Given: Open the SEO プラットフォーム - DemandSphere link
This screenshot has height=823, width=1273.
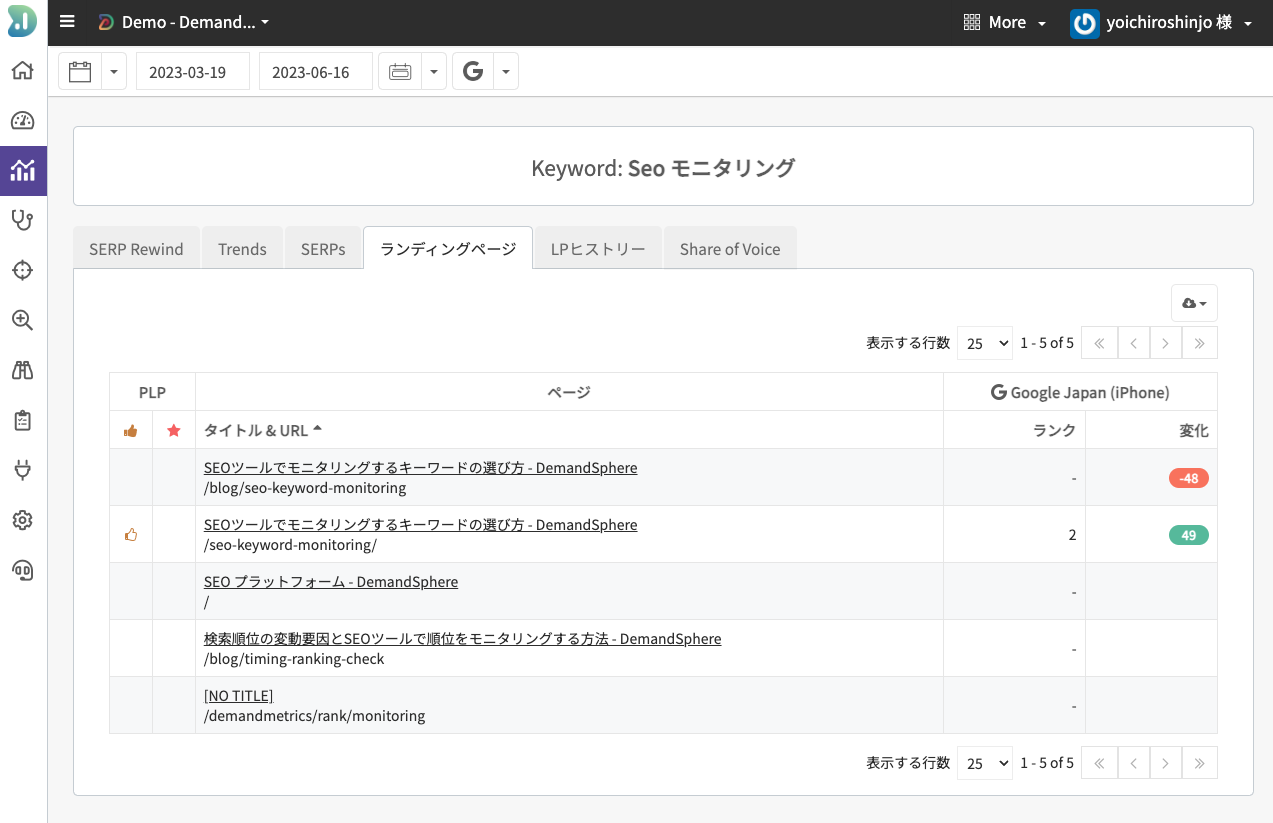Looking at the screenshot, I should tap(331, 582).
